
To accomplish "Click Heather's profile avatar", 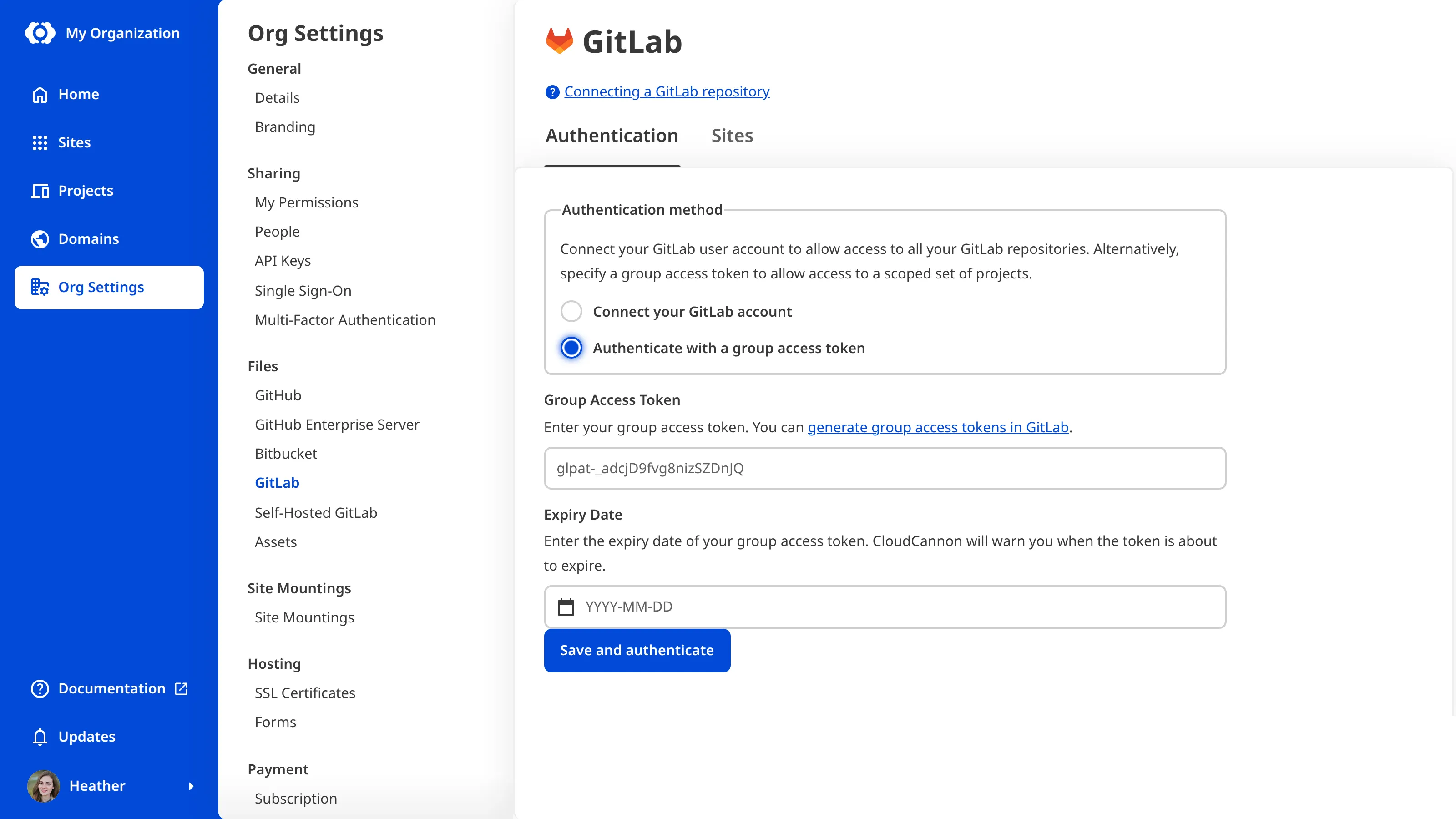I will [44, 786].
